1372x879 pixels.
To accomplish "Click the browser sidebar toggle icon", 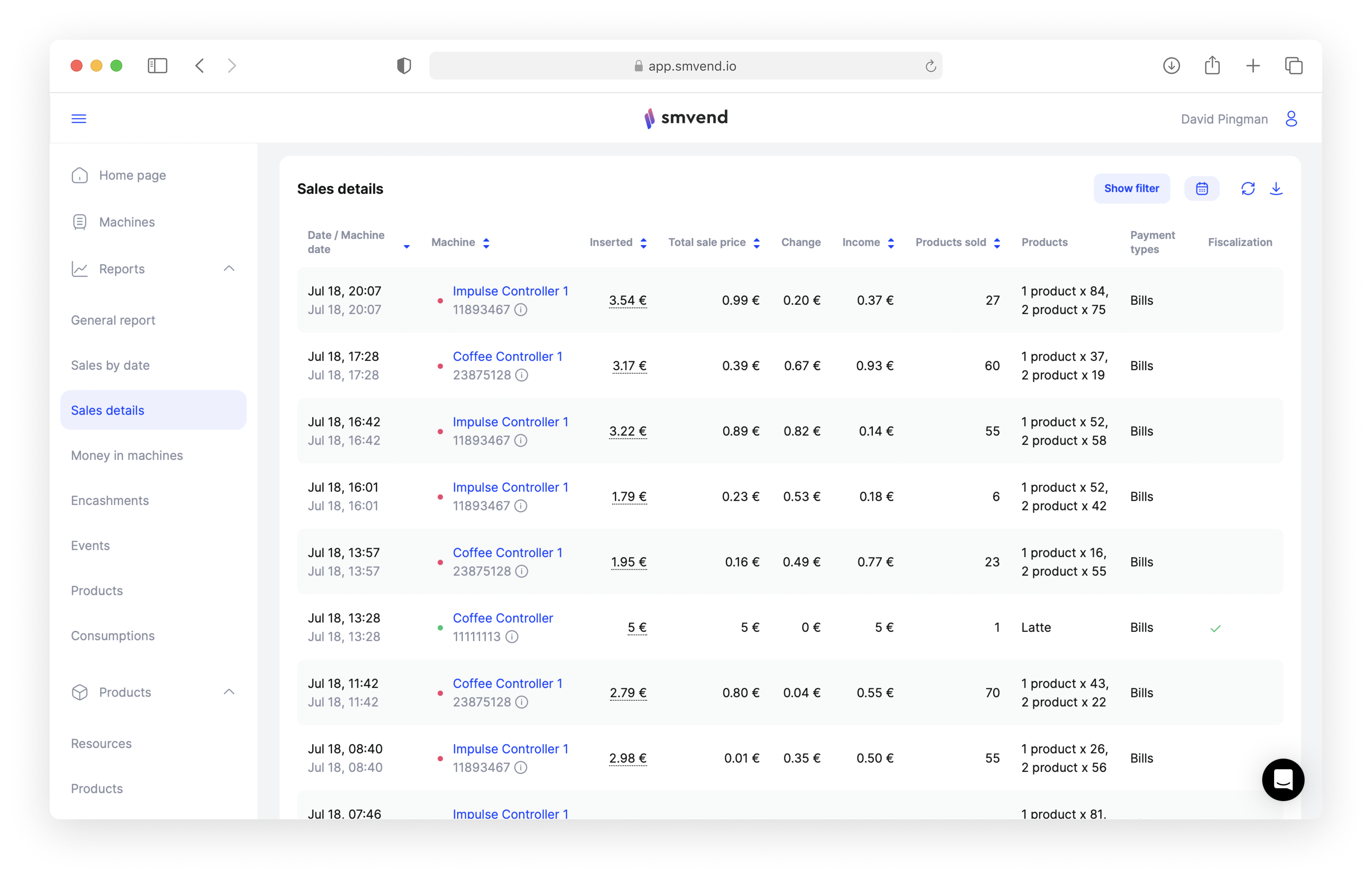I will point(158,66).
